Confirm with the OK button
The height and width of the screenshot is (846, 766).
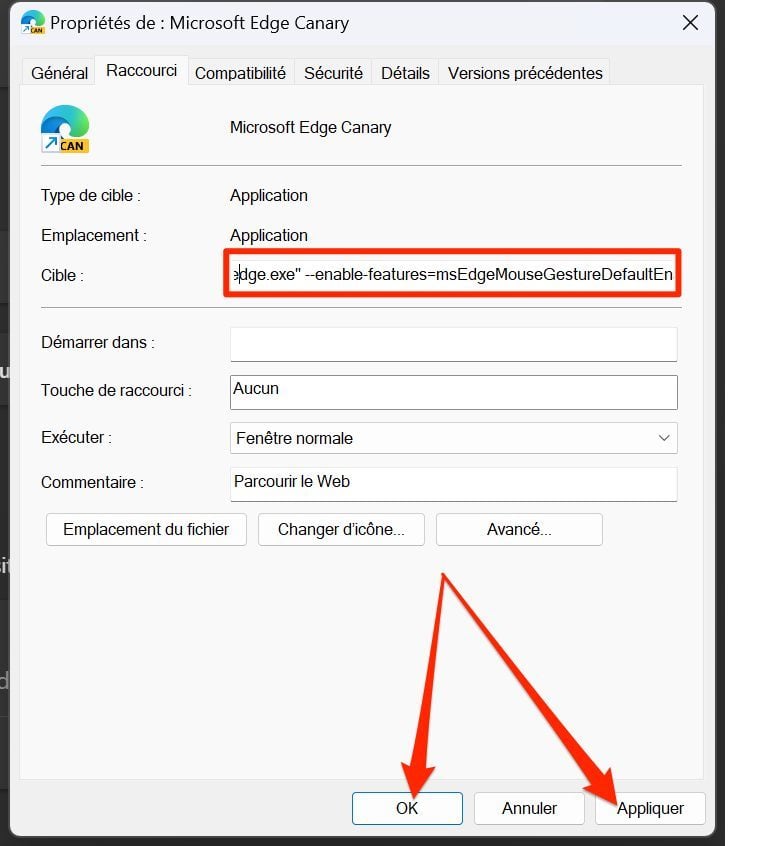tap(407, 808)
